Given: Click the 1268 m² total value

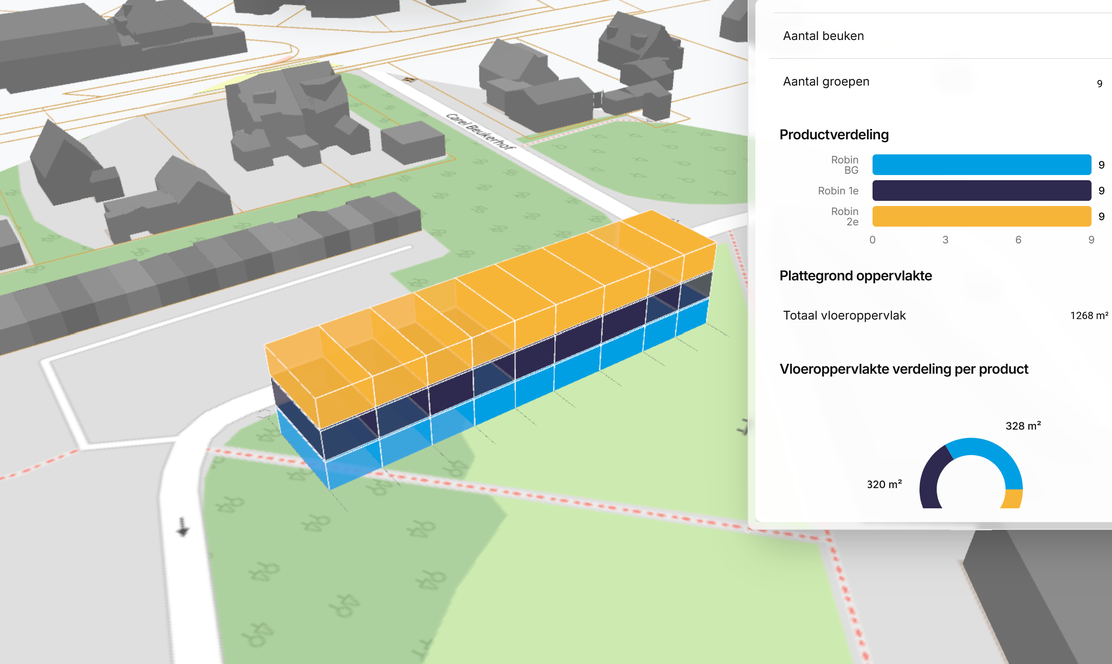Looking at the screenshot, I should 1088,316.
